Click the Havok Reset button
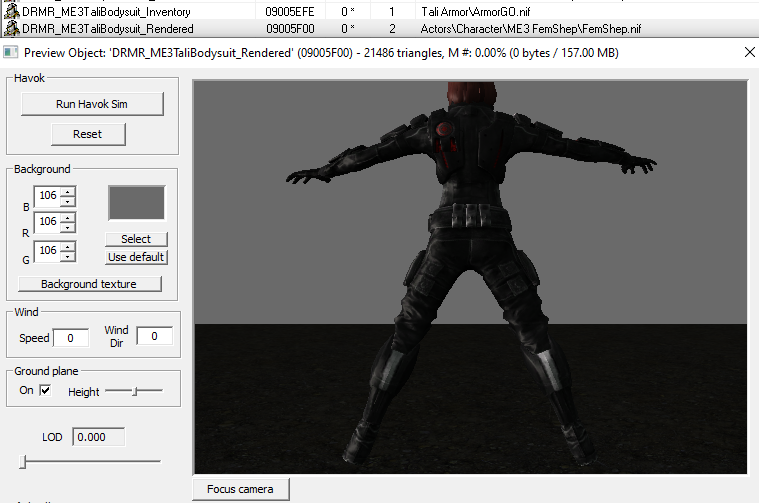The height and width of the screenshot is (503, 759). [88, 134]
